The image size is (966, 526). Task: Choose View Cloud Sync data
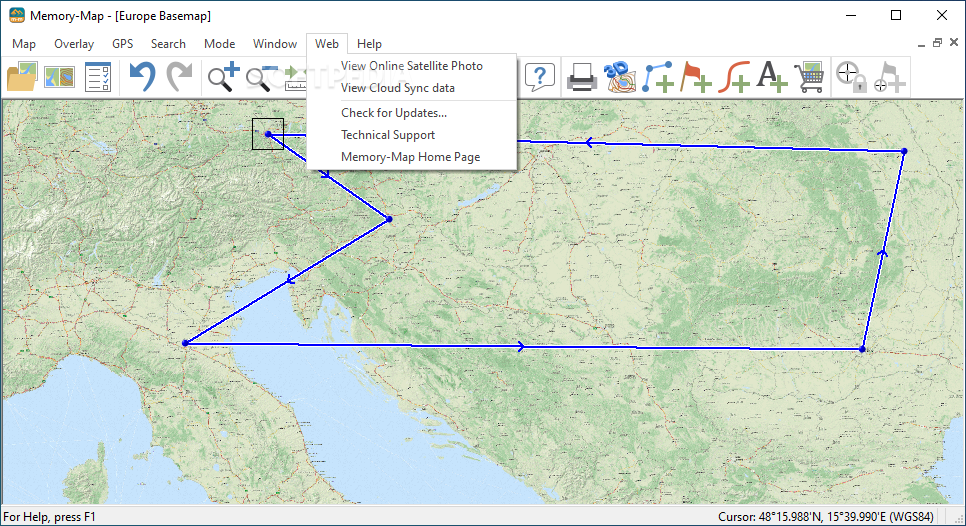(412, 87)
